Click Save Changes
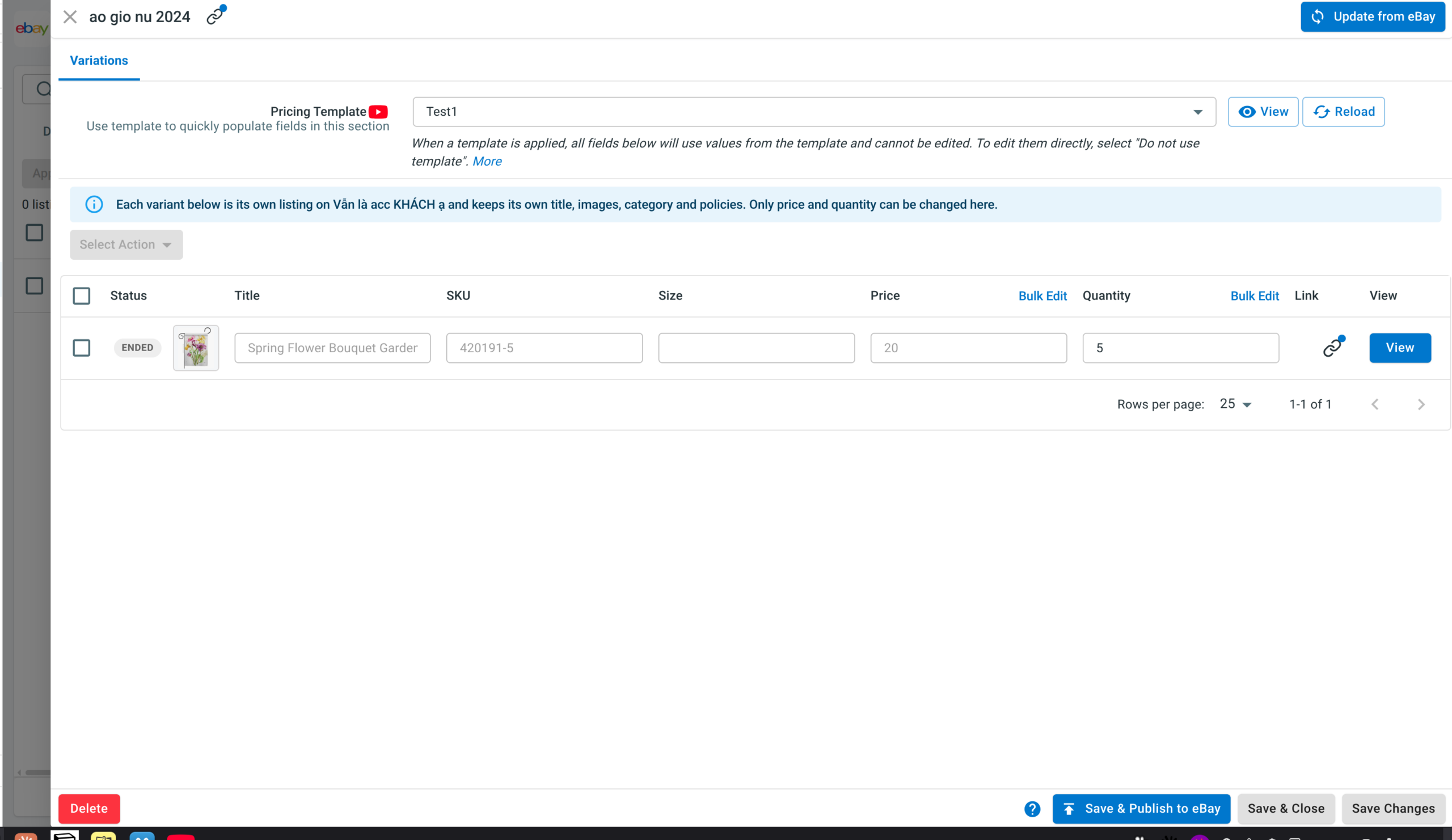Screen dimensions: 1452x840 point(1392,809)
